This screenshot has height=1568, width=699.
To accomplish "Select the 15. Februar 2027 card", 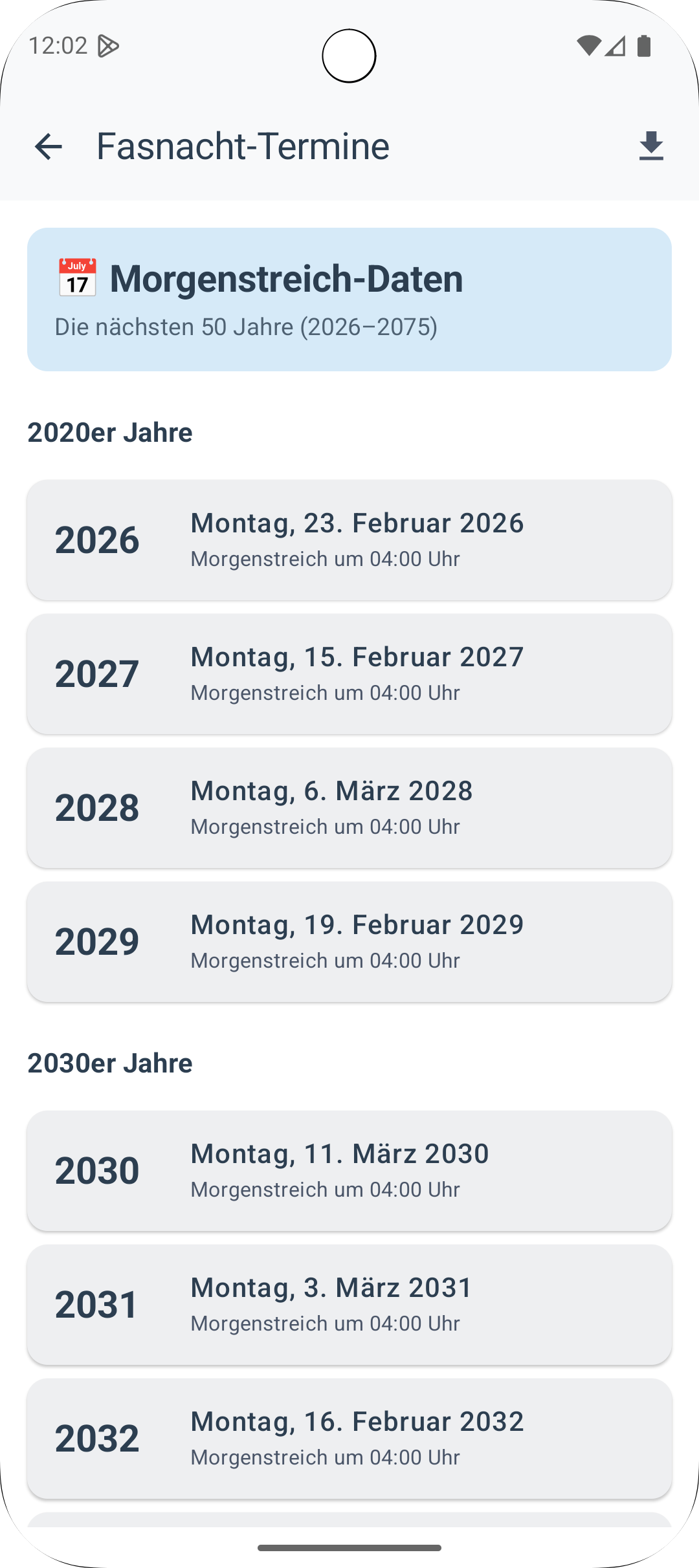I will click(349, 673).
